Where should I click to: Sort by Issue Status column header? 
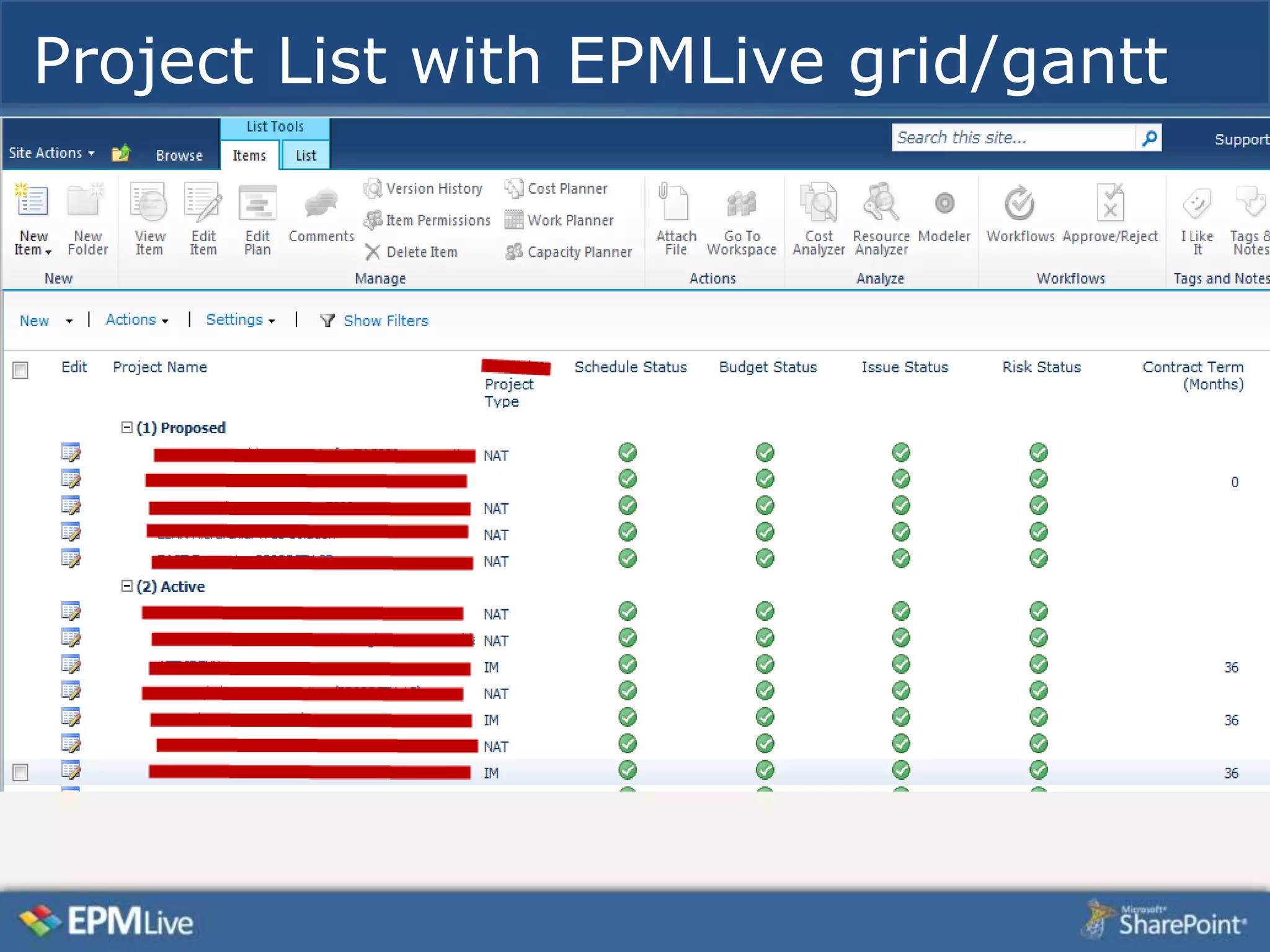(905, 367)
